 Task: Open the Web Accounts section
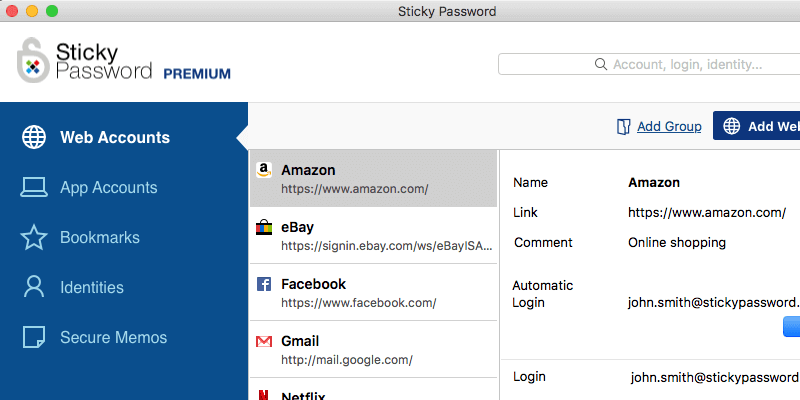pyautogui.click(x=114, y=138)
